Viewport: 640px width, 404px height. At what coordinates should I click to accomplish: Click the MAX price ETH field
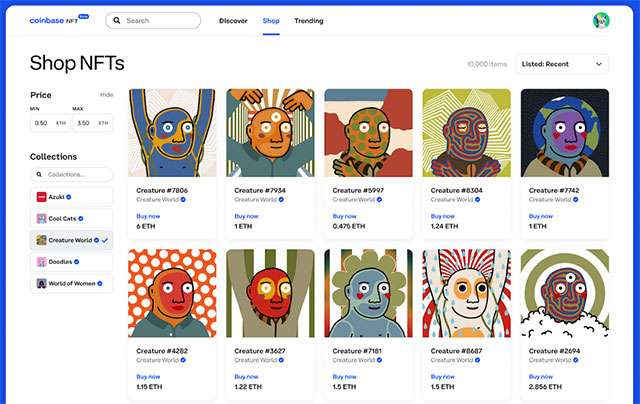[x=92, y=123]
